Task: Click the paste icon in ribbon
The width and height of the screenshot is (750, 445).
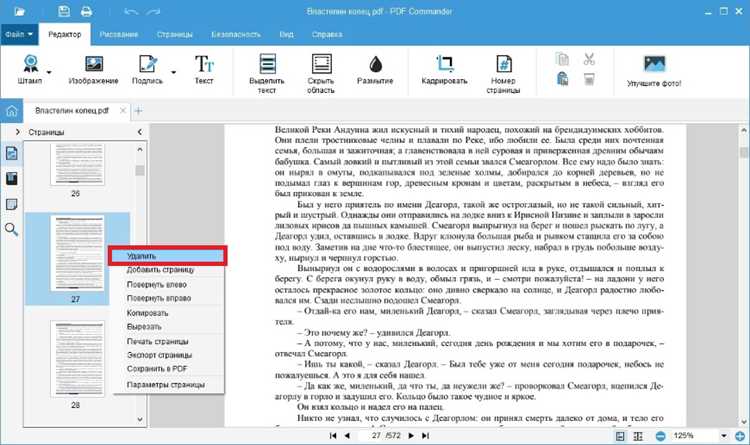Action: pyautogui.click(x=562, y=79)
